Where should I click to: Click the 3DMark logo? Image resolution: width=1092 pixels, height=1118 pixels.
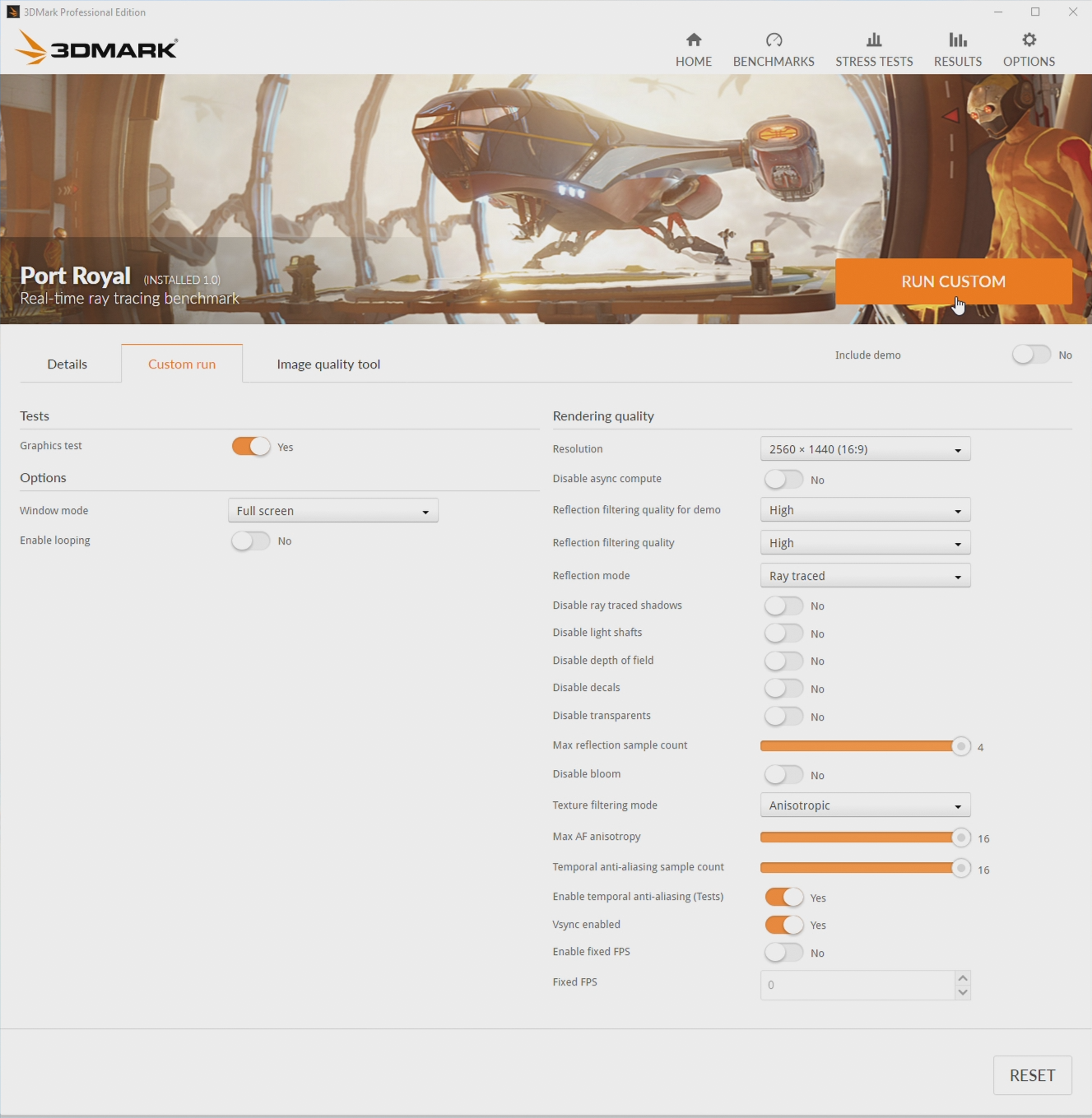[96, 48]
